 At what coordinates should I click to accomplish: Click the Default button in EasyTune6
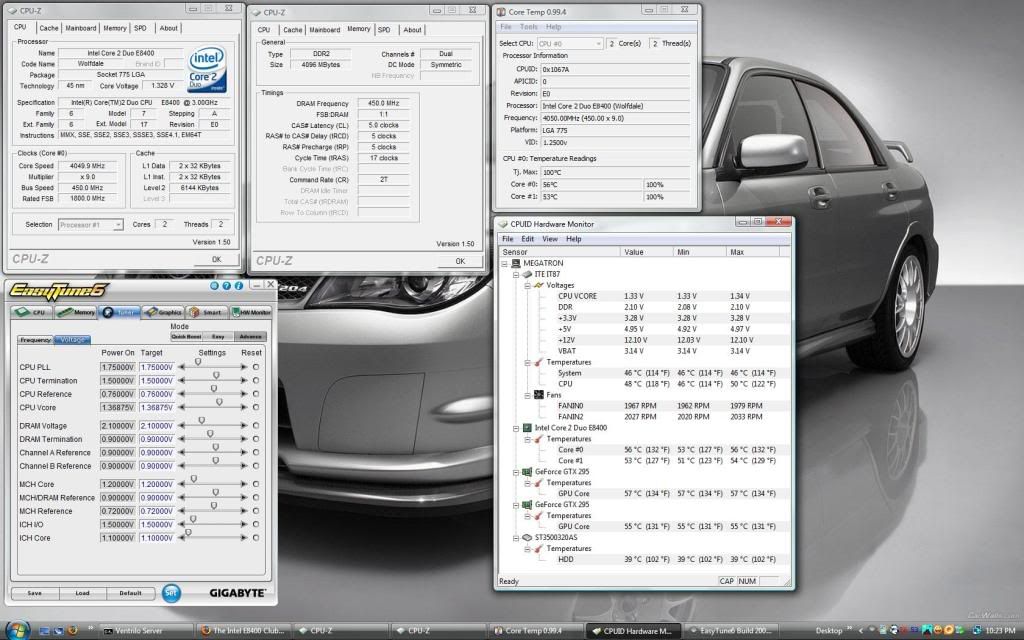(x=130, y=593)
